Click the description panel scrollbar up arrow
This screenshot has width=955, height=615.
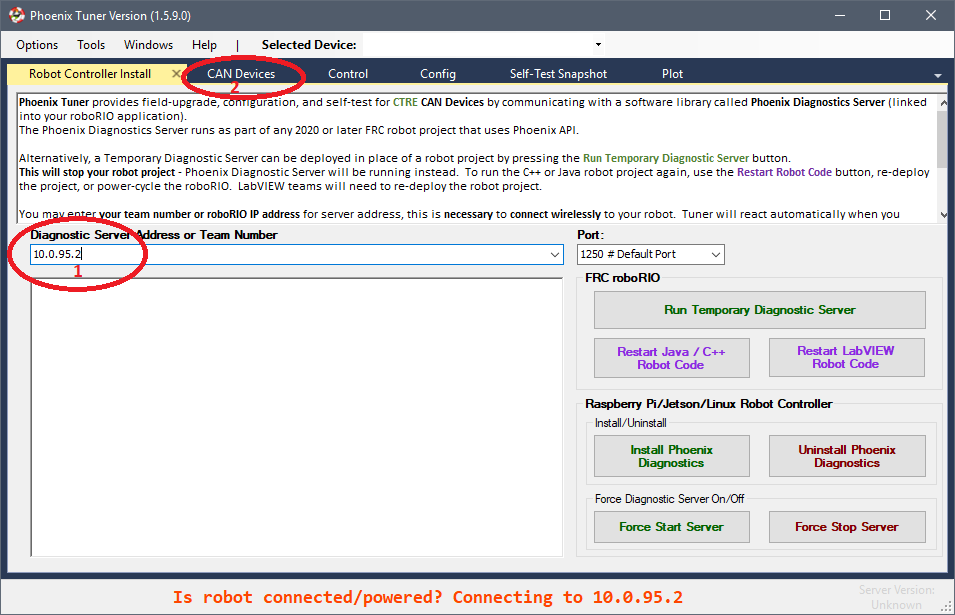pos(943,102)
